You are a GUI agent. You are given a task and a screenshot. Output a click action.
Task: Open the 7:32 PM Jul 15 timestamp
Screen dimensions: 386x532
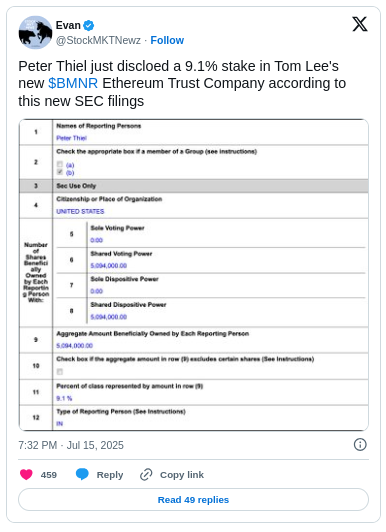[71, 445]
